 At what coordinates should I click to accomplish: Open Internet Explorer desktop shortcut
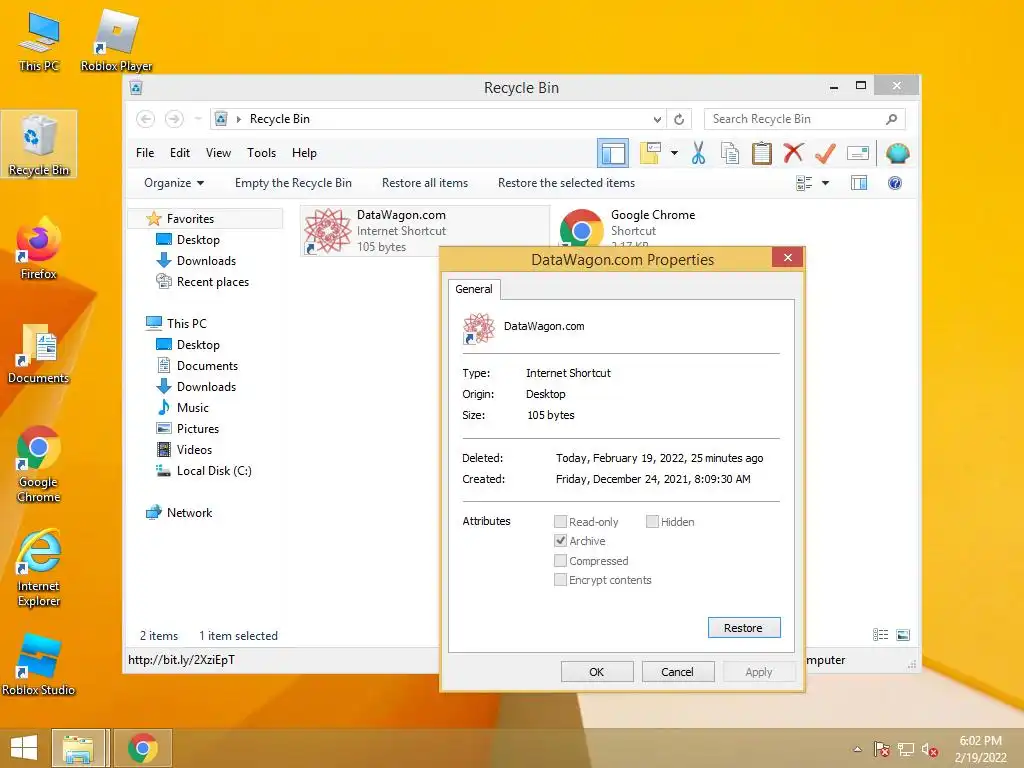[39, 569]
